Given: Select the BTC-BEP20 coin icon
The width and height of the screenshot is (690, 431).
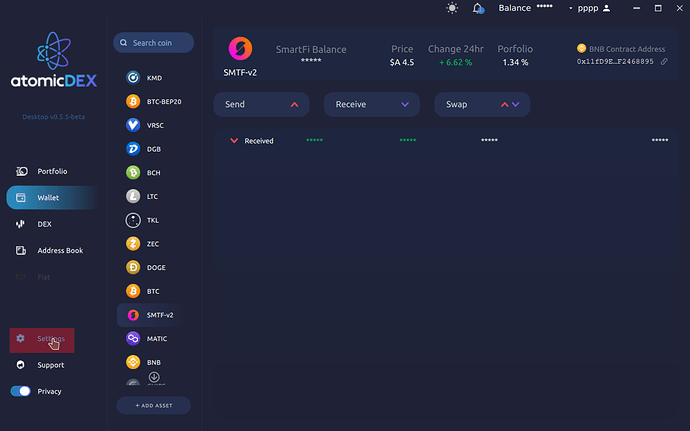Looking at the screenshot, I should pos(133,102).
